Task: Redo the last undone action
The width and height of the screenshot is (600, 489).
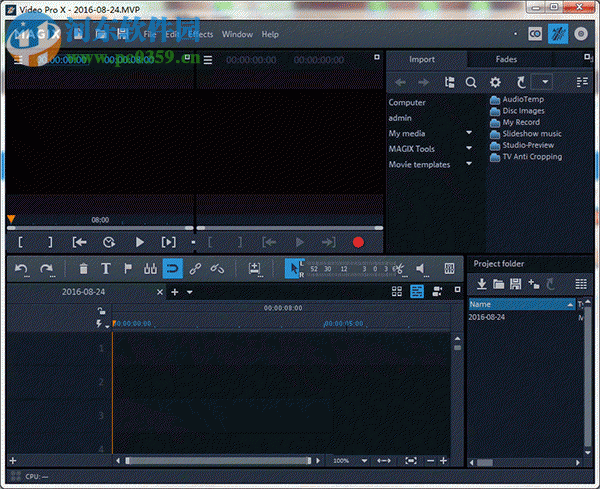Action: click(47, 269)
